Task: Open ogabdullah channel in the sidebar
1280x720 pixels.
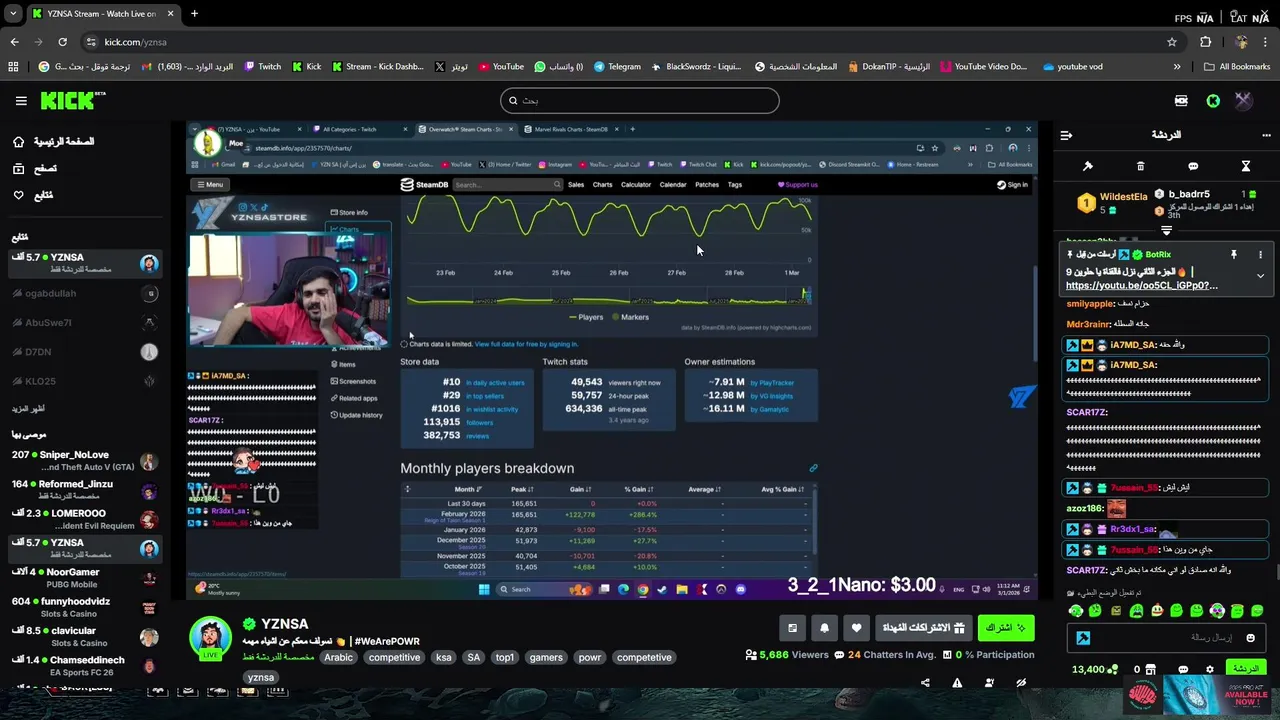Action: coord(84,293)
